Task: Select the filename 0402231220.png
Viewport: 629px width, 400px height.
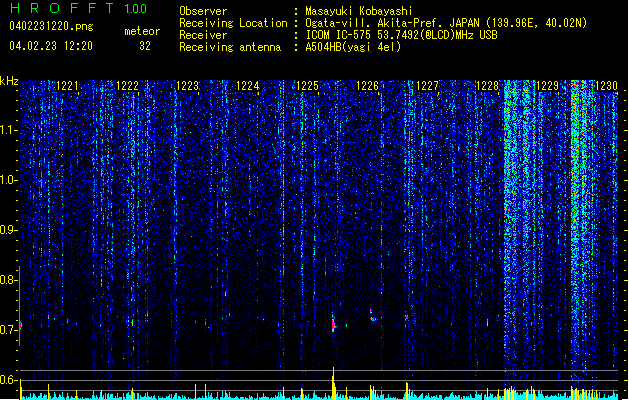Action: (x=51, y=26)
